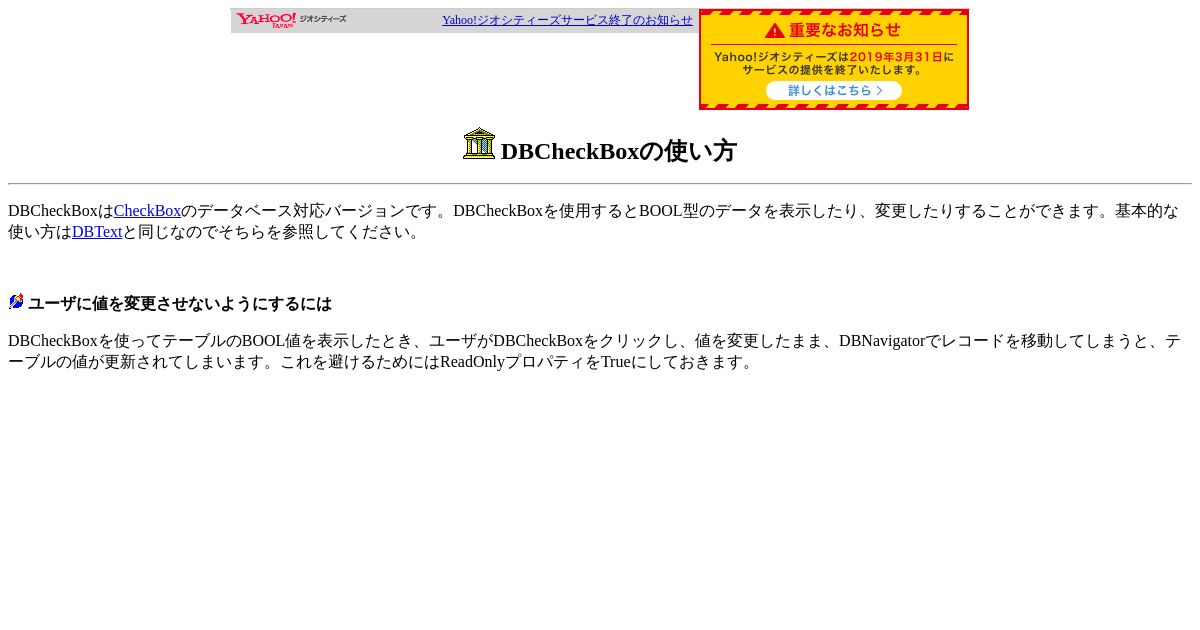Click the 重要なお知らせ banner heading
The width and height of the screenshot is (1200, 630).
click(x=845, y=30)
